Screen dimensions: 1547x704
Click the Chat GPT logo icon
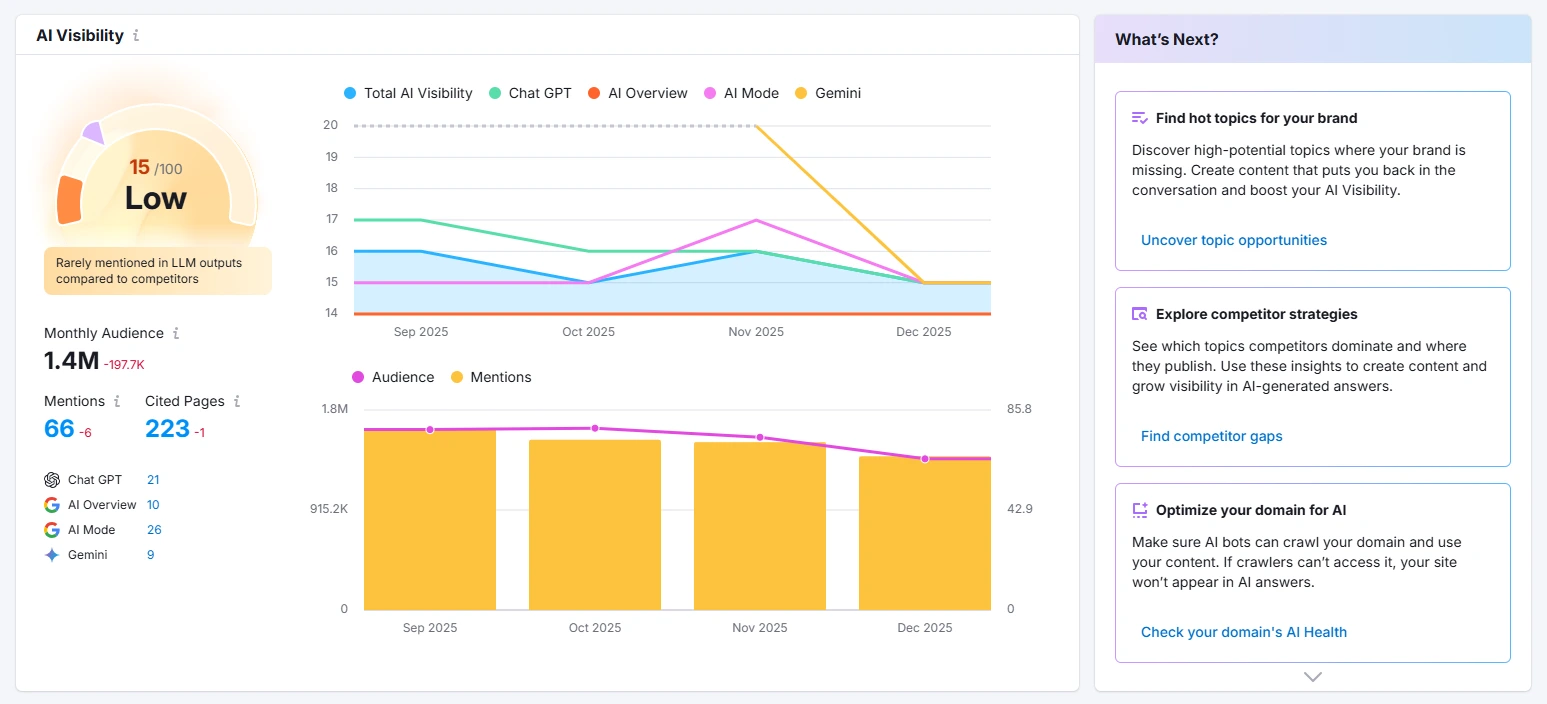pyautogui.click(x=52, y=480)
